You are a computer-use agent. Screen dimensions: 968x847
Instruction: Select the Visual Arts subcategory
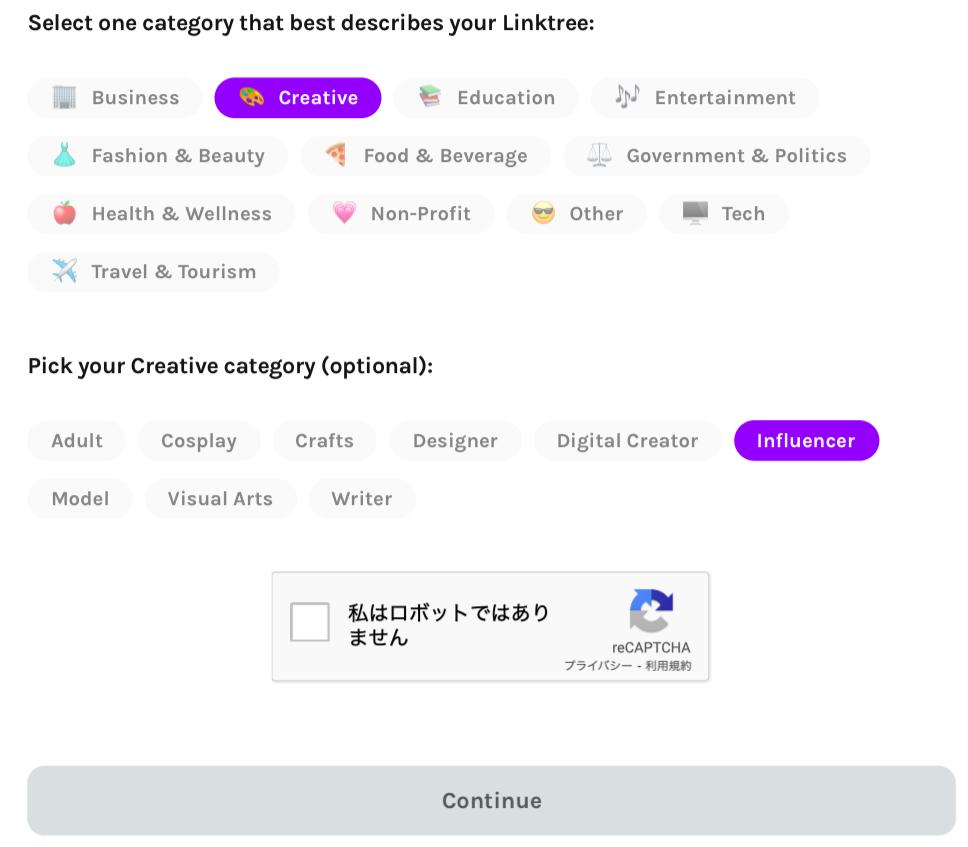[x=220, y=499]
